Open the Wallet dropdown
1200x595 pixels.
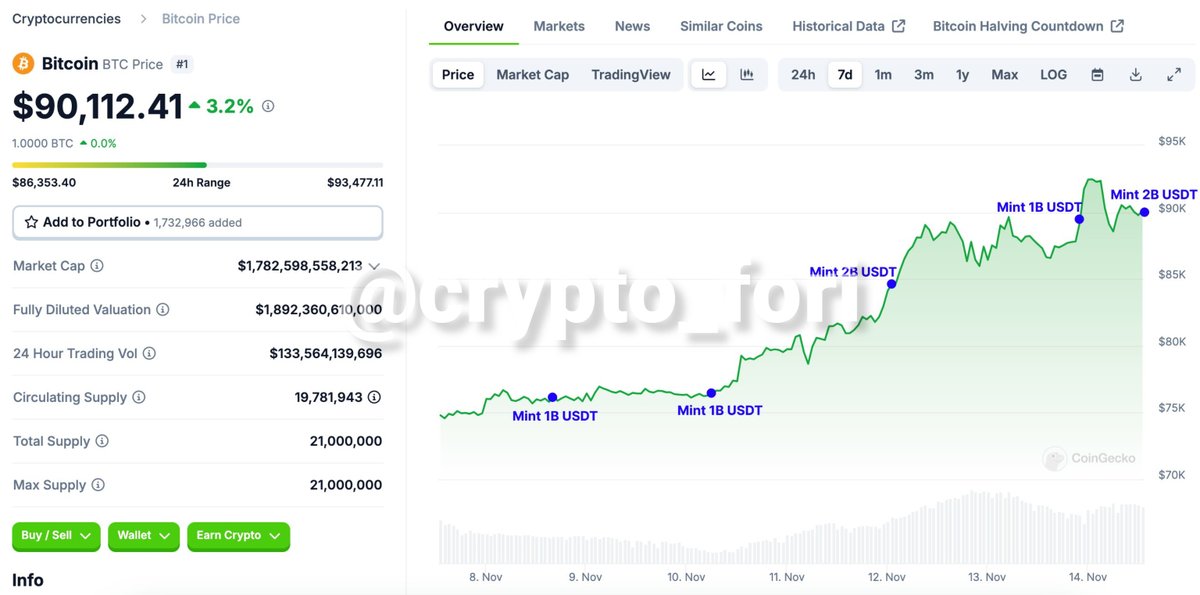pos(144,536)
